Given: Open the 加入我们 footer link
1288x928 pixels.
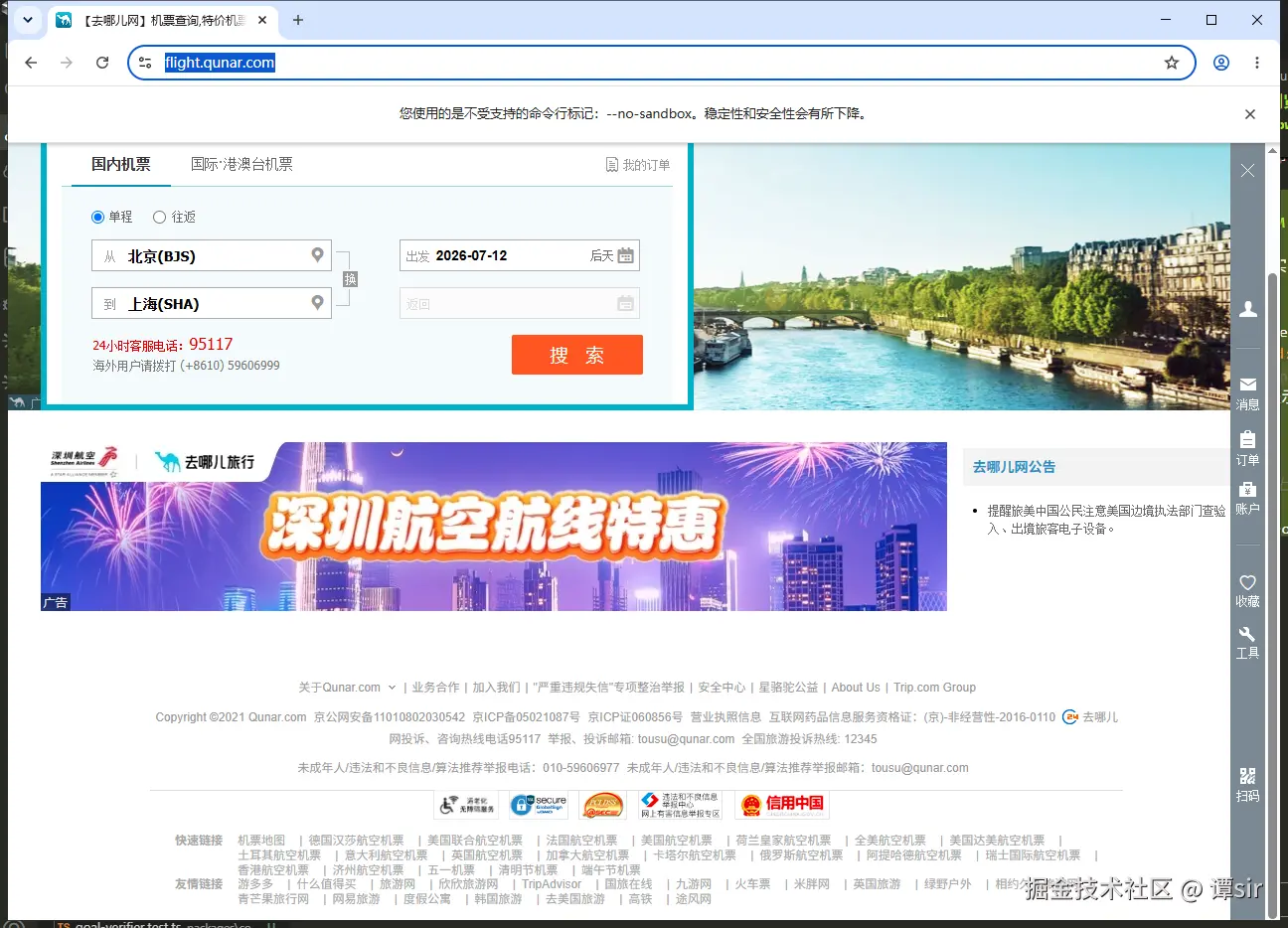Looking at the screenshot, I should tap(496, 688).
